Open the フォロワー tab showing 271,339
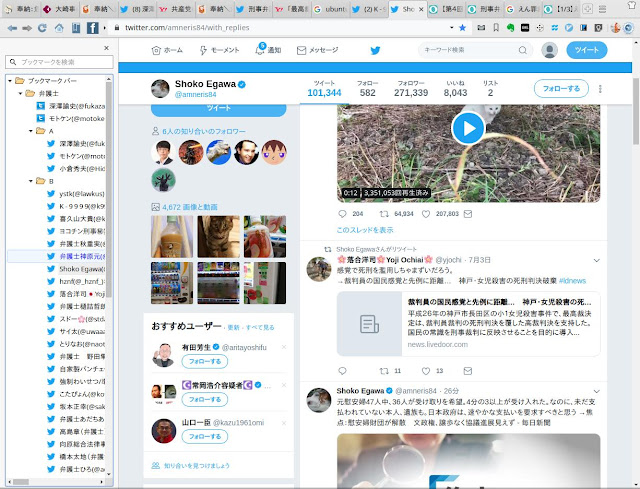This screenshot has height=489, width=640. tap(411, 89)
